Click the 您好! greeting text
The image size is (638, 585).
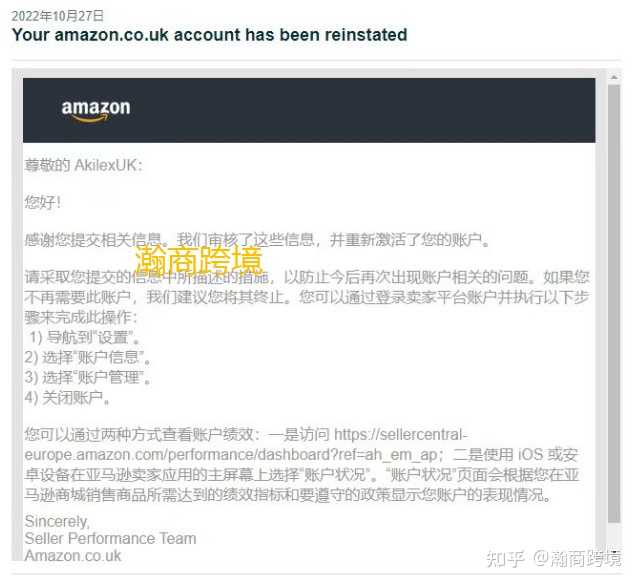point(43,202)
